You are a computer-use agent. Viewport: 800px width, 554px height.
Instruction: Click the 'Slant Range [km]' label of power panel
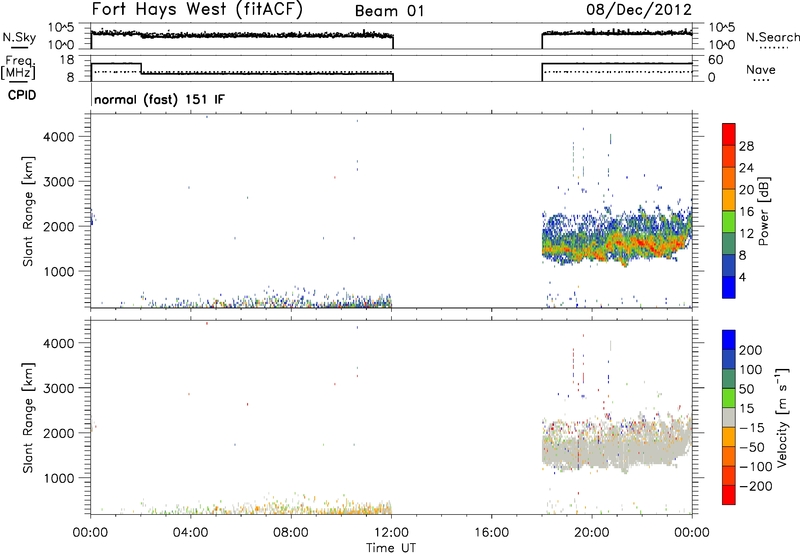pyautogui.click(x=28, y=211)
